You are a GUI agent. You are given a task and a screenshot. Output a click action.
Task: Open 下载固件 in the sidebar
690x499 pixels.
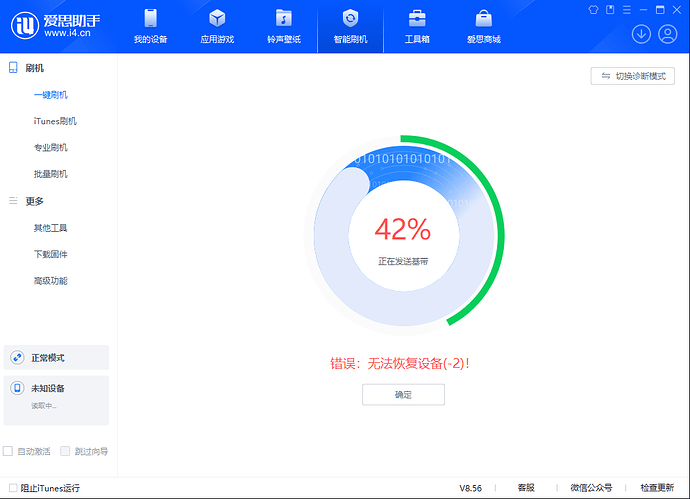[x=51, y=254]
